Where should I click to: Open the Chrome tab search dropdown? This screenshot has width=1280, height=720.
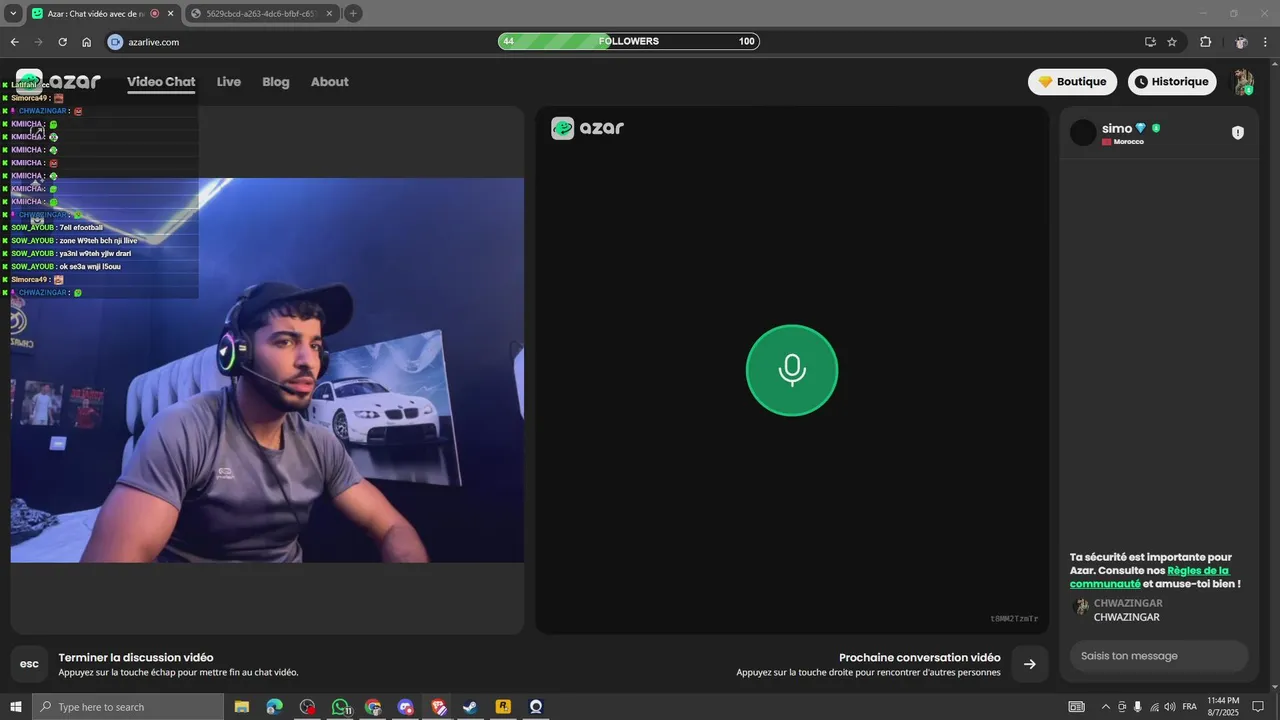pyautogui.click(x=13, y=14)
